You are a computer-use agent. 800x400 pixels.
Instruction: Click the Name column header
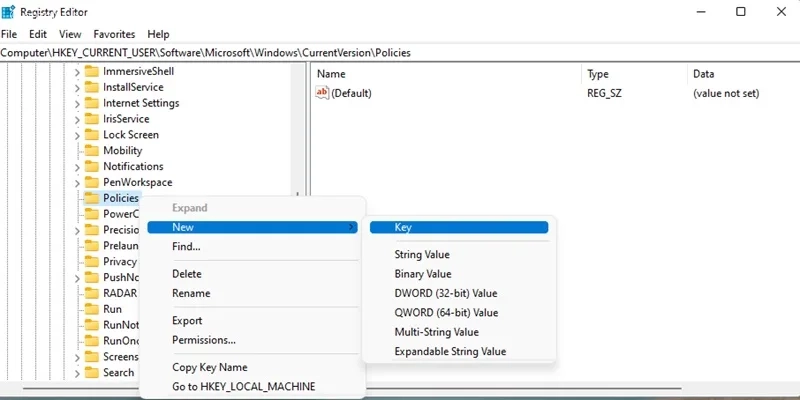pos(330,74)
